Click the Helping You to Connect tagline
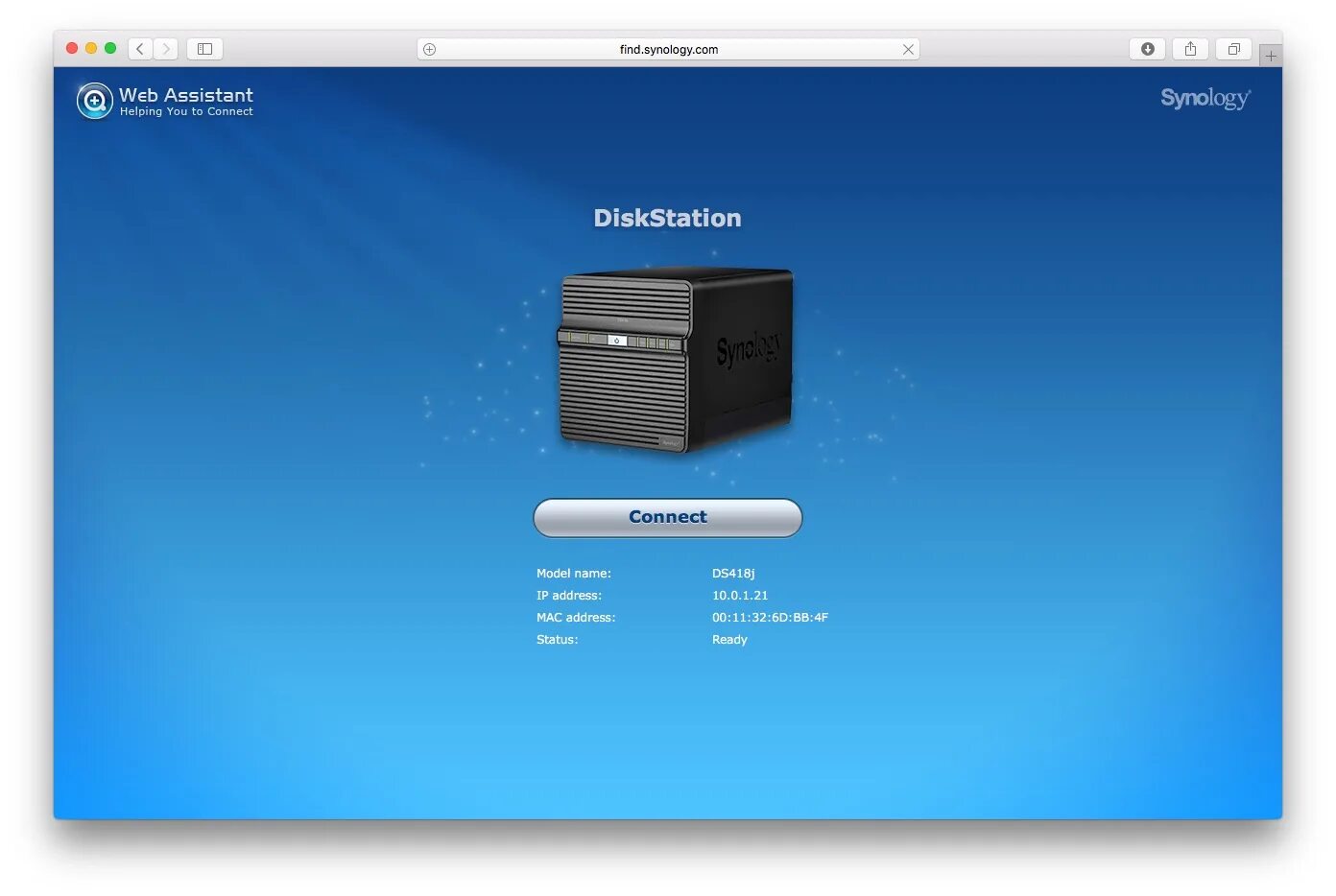 point(186,112)
